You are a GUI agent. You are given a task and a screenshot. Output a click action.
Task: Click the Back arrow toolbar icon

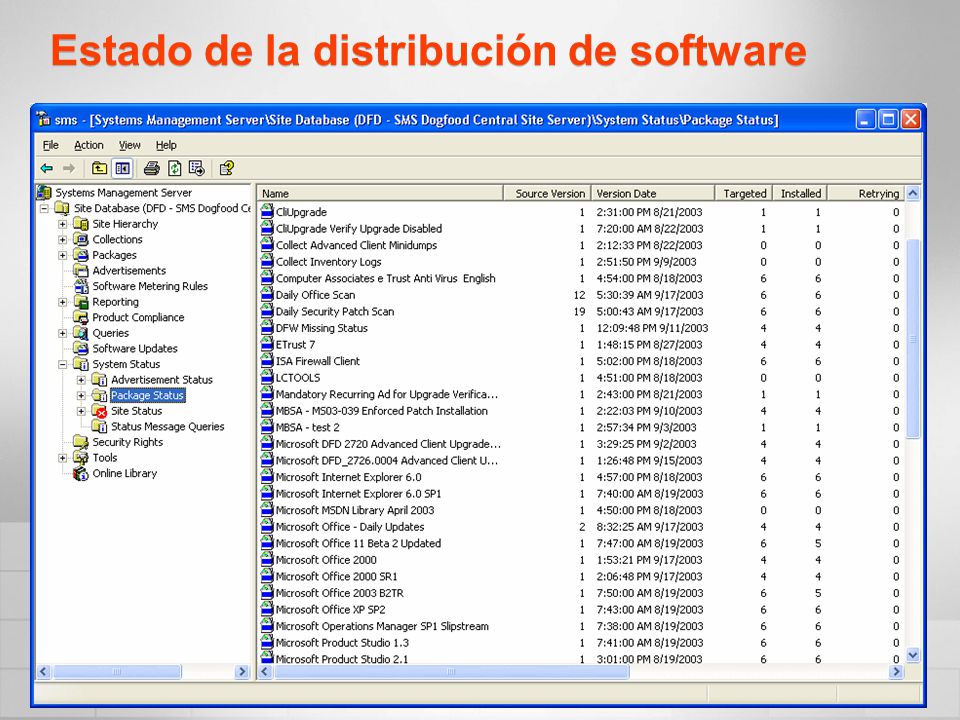(47, 168)
